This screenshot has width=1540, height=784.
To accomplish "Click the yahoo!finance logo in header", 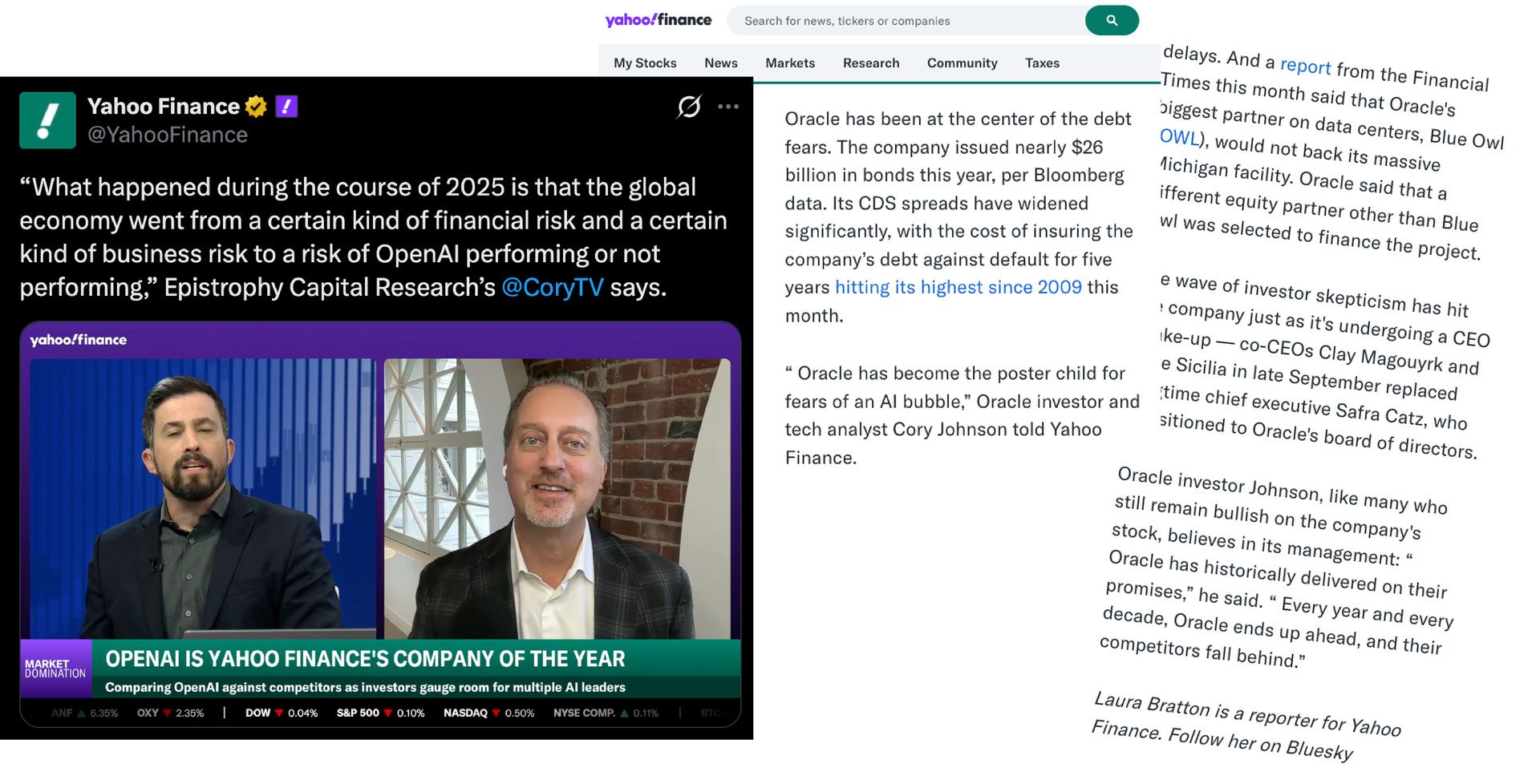I will (659, 20).
